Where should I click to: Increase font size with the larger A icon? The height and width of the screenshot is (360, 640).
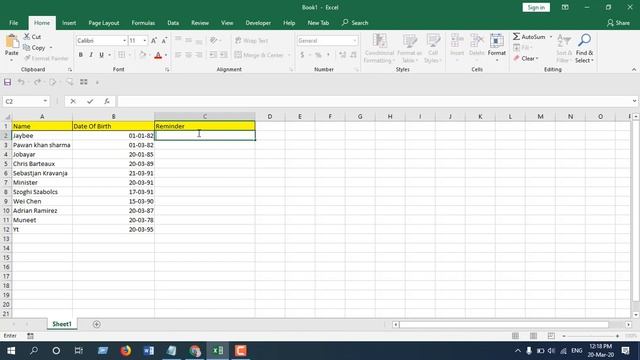click(153, 40)
